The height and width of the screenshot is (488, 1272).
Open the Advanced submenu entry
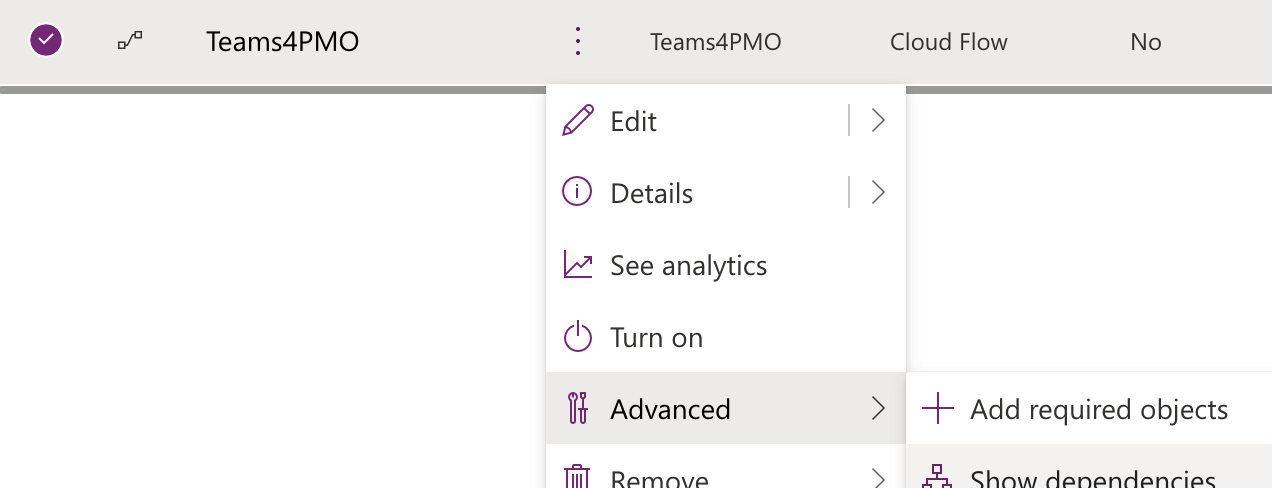[x=670, y=409]
